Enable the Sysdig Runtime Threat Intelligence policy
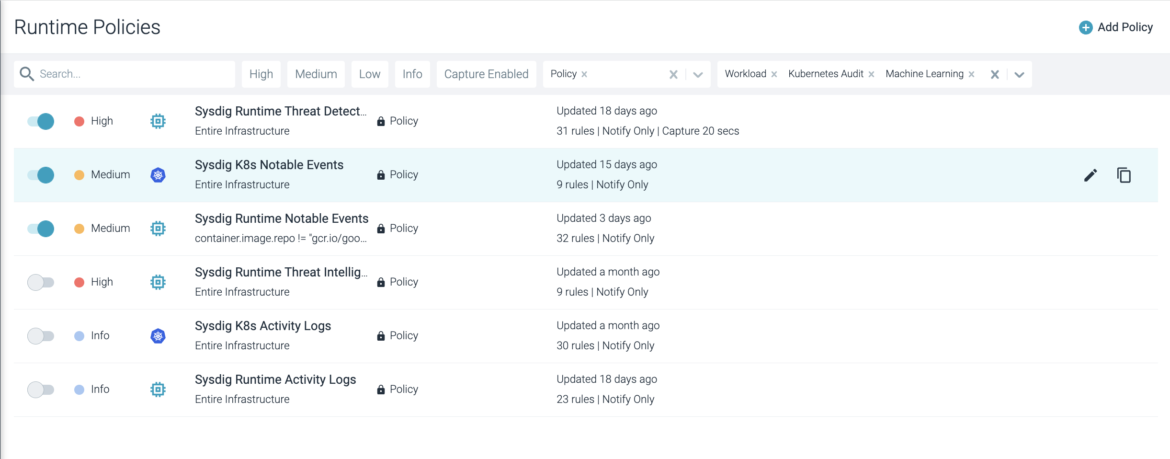1170x459 pixels. 40,282
